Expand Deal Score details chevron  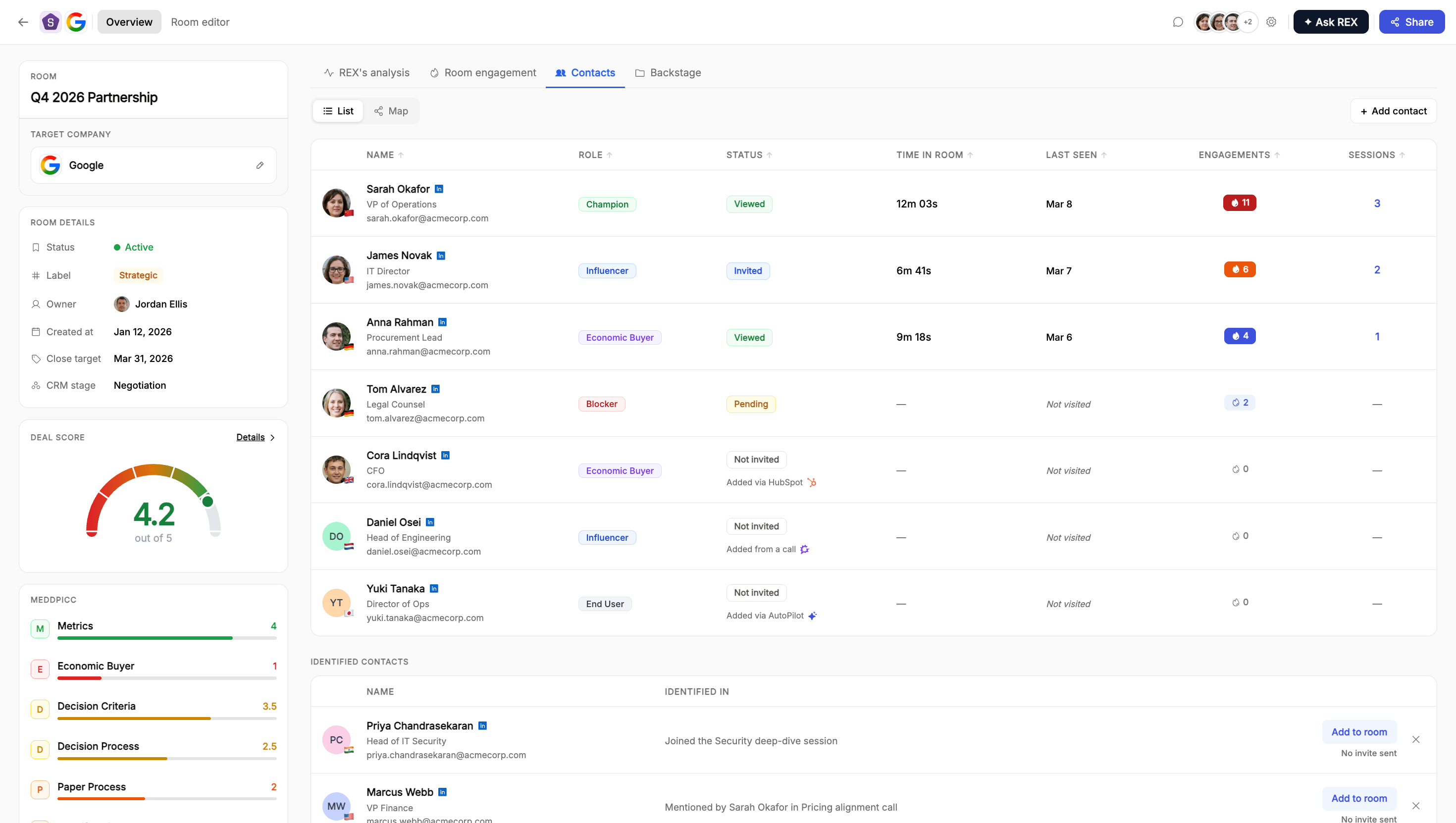(272, 438)
